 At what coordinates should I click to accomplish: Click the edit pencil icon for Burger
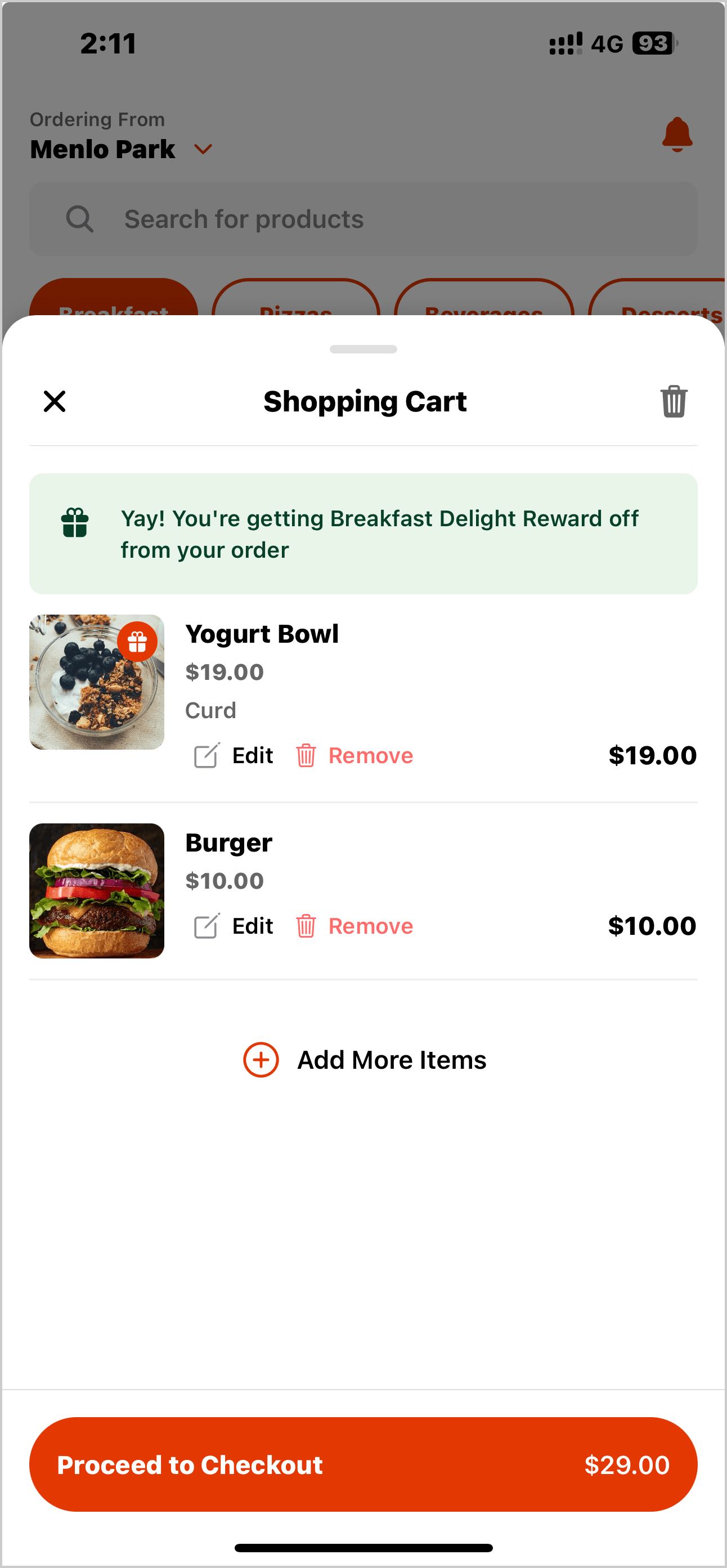pos(207,926)
